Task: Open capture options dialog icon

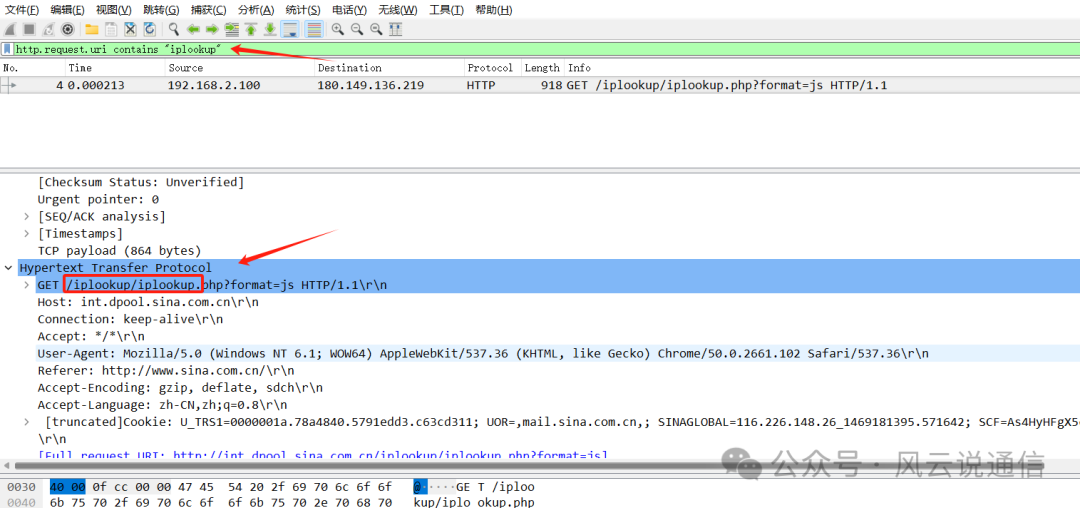Action: pos(68,29)
